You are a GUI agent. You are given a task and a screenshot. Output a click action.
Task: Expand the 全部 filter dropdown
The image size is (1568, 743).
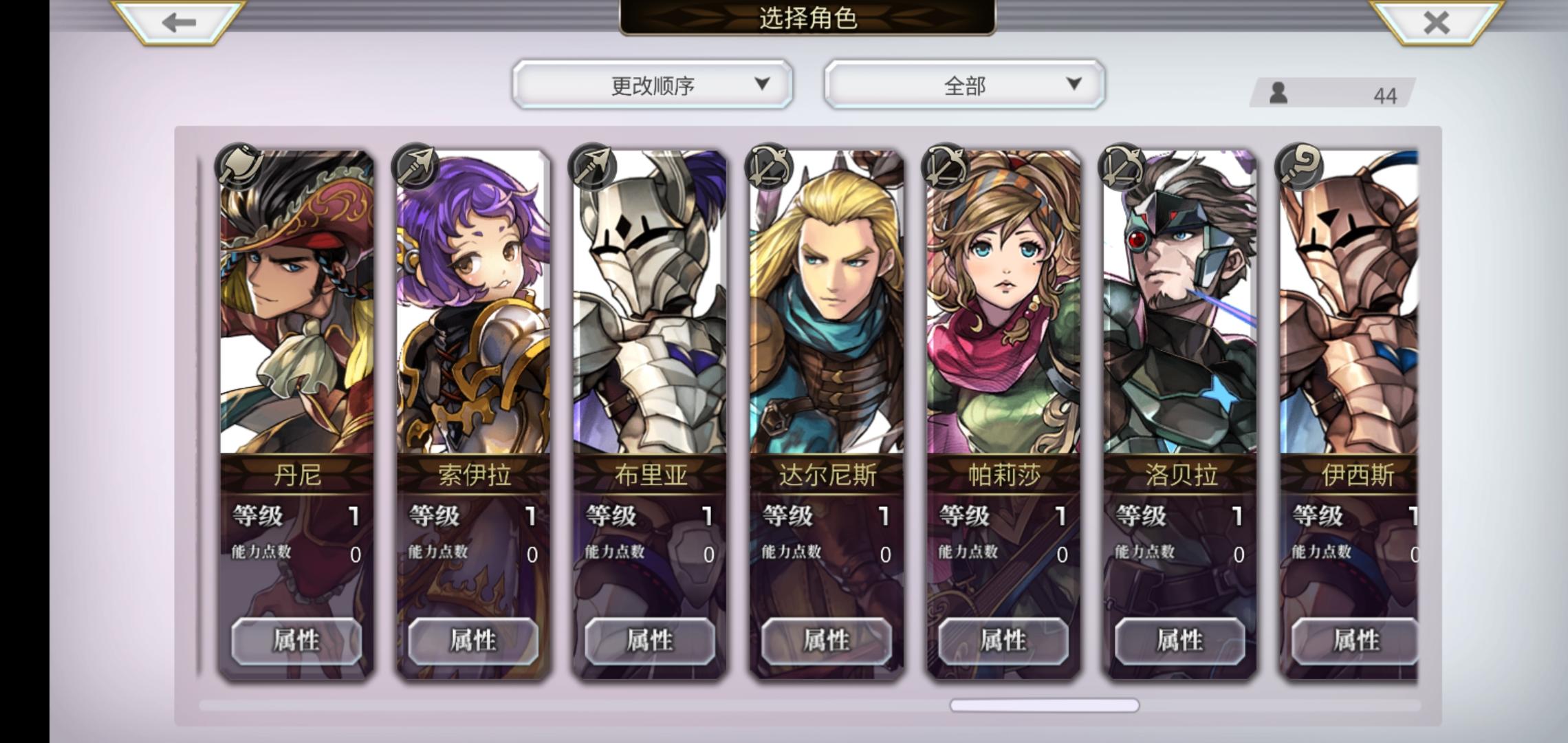click(x=965, y=84)
